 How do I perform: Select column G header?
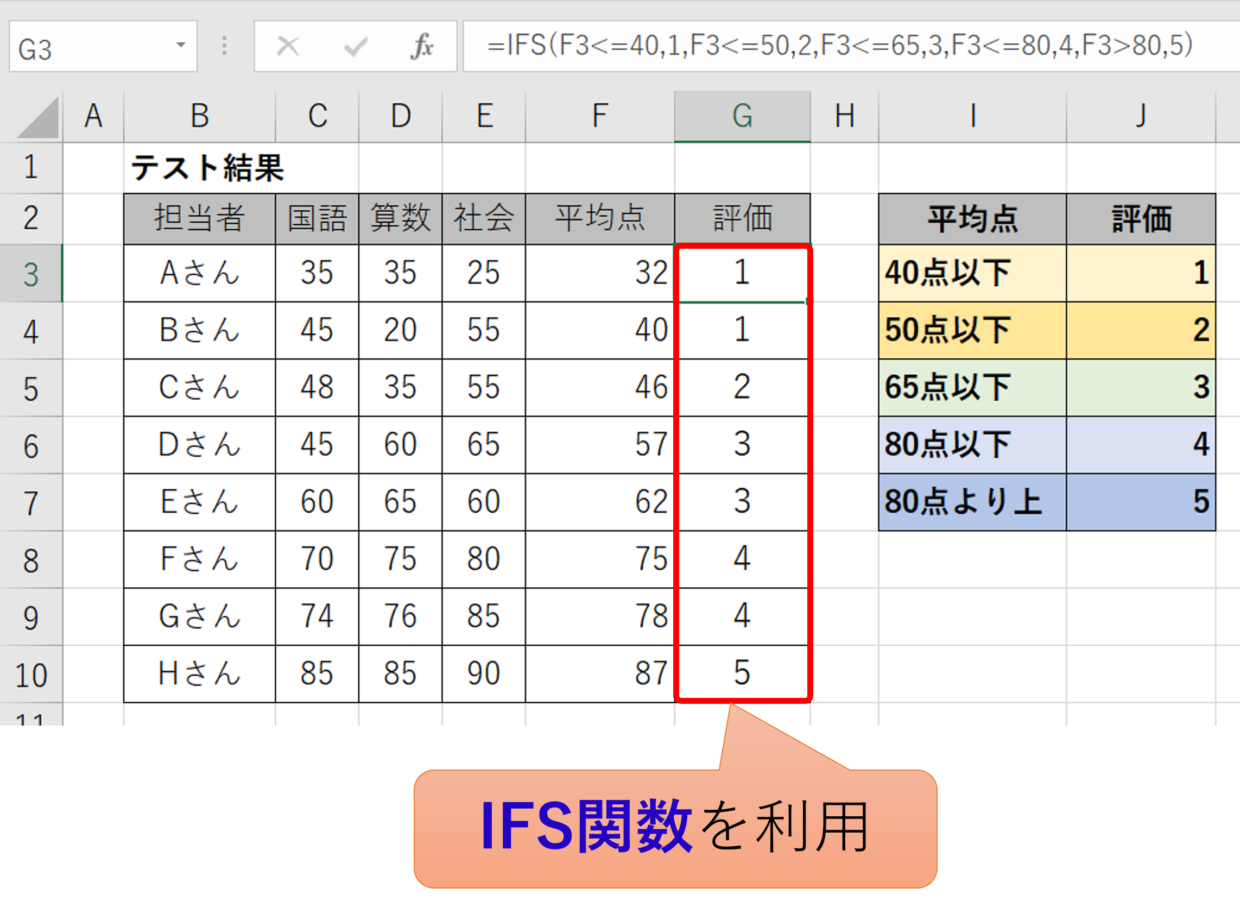[742, 117]
